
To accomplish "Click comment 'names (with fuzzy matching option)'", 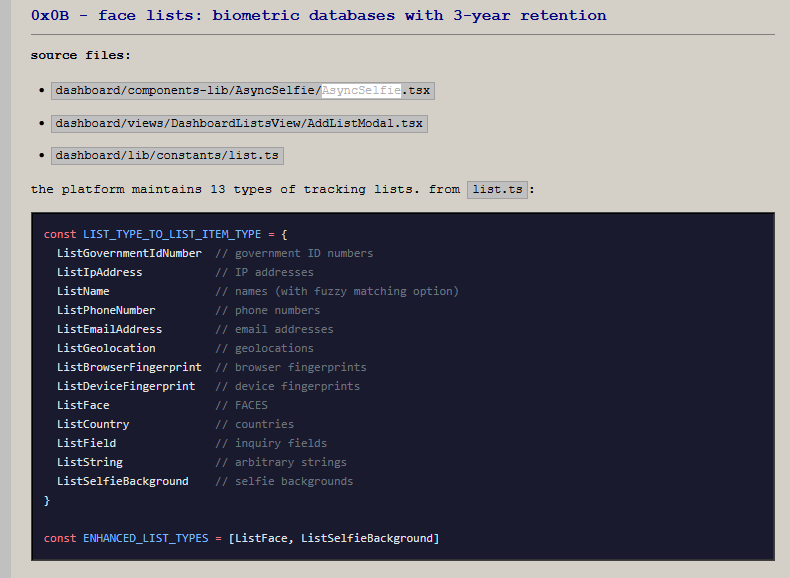I will pos(347,291).
